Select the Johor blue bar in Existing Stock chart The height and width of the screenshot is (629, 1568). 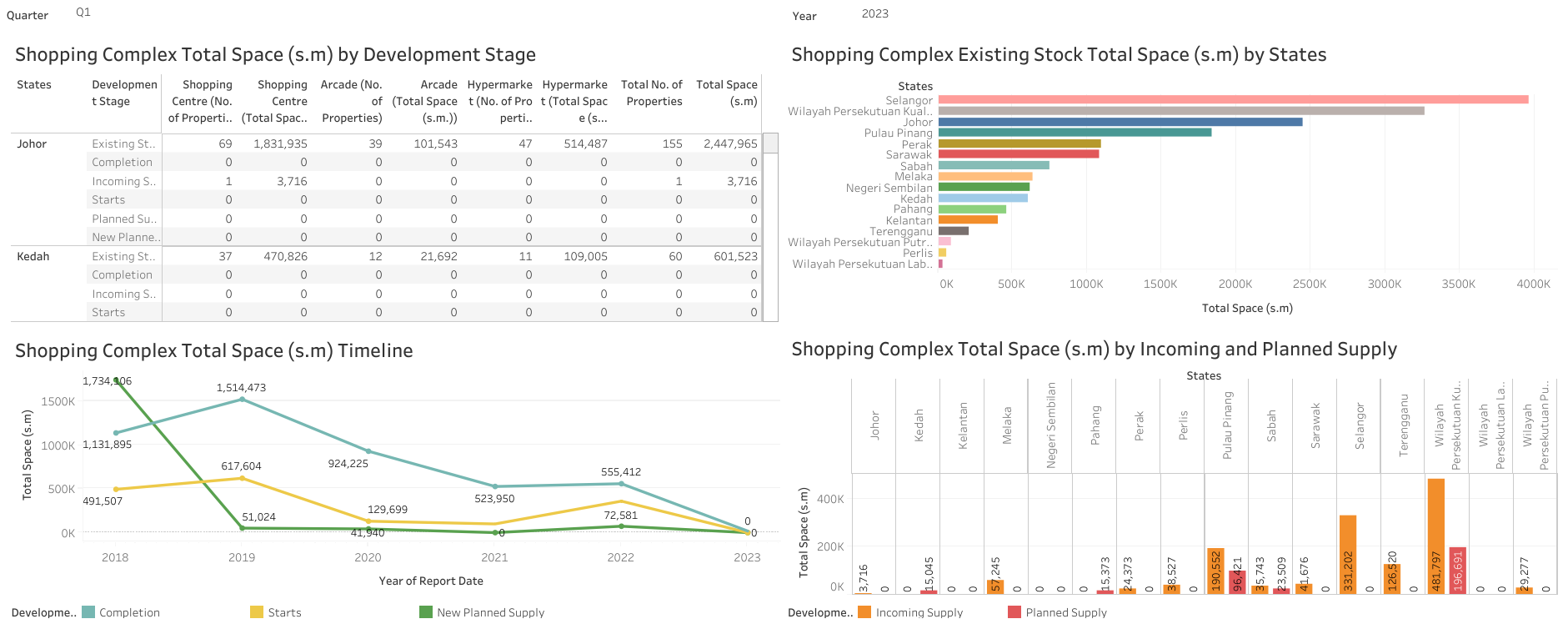(x=1120, y=122)
